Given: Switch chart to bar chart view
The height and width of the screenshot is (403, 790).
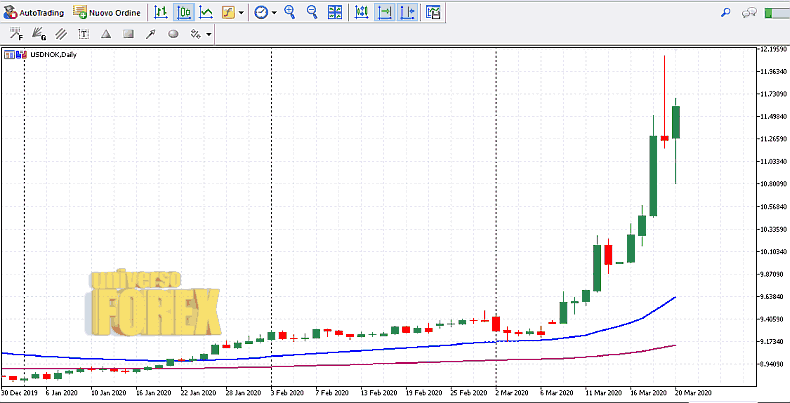Looking at the screenshot, I should point(161,13).
